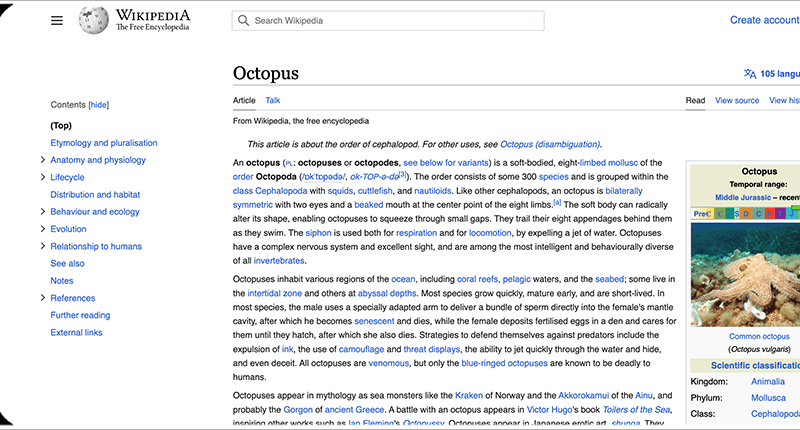Expand the References section chevron

coord(42,298)
